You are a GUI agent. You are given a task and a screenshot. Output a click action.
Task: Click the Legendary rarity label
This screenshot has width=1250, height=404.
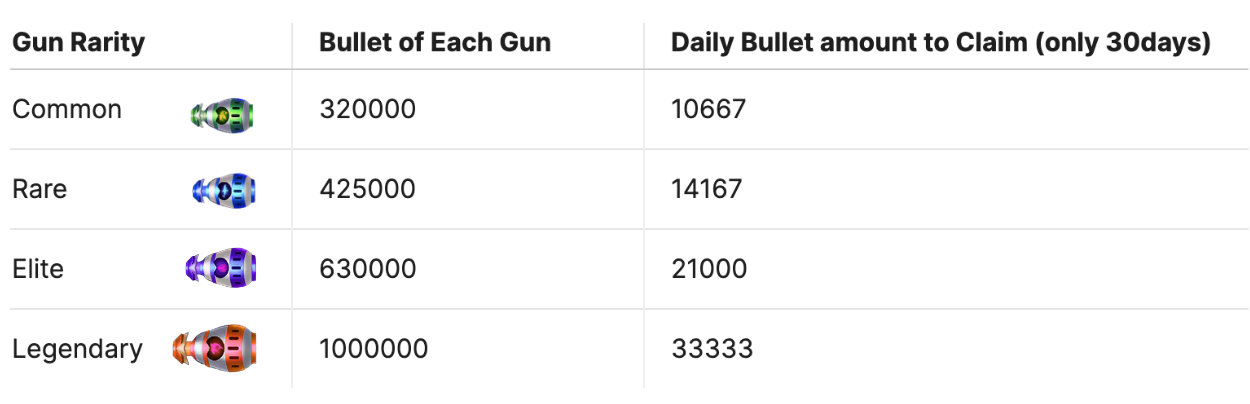pos(77,349)
